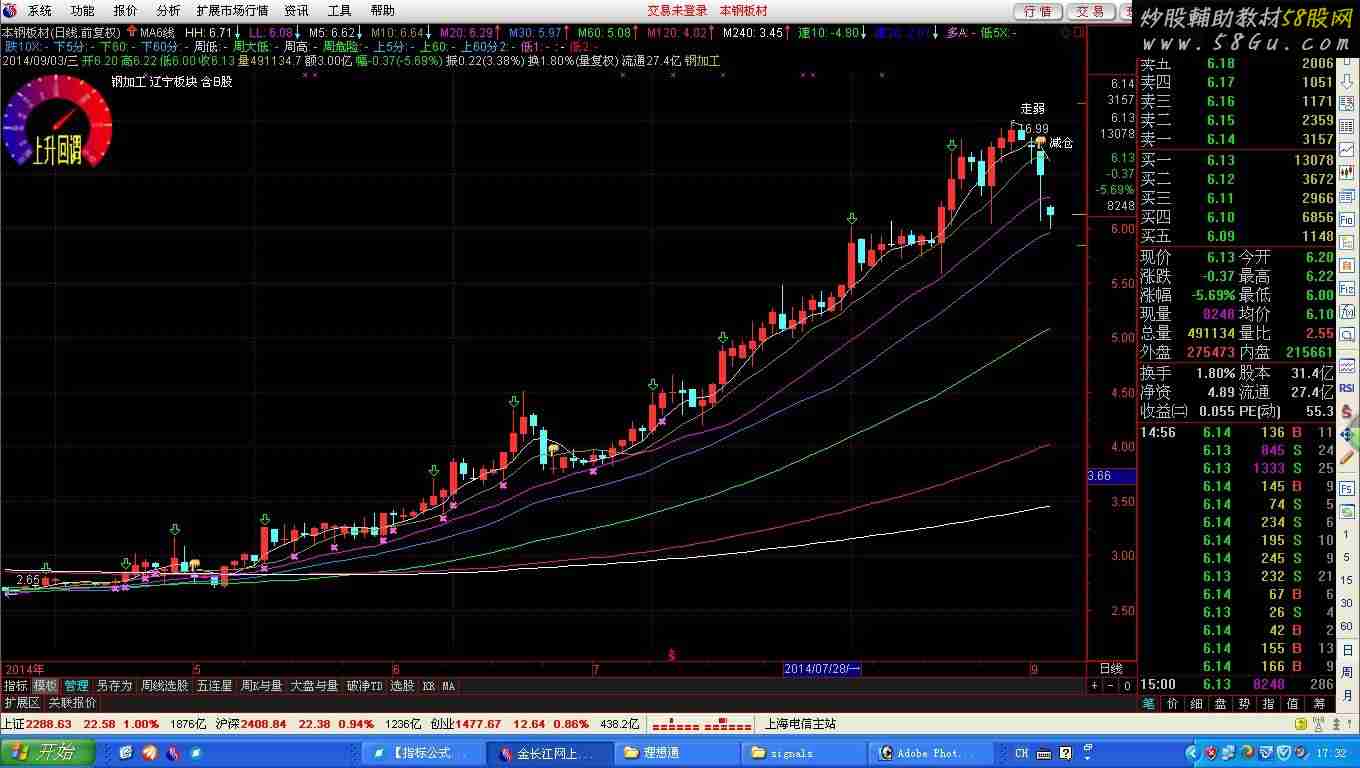Open the 系统 menu

(x=39, y=10)
